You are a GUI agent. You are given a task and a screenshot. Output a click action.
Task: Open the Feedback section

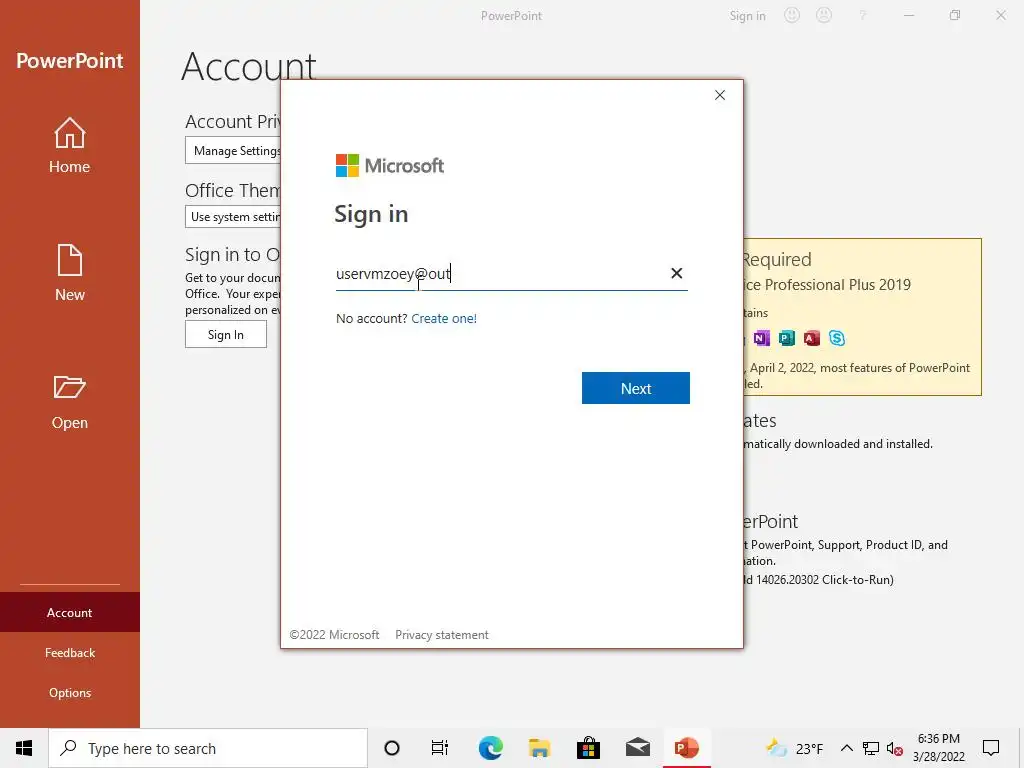pyautogui.click(x=69, y=652)
